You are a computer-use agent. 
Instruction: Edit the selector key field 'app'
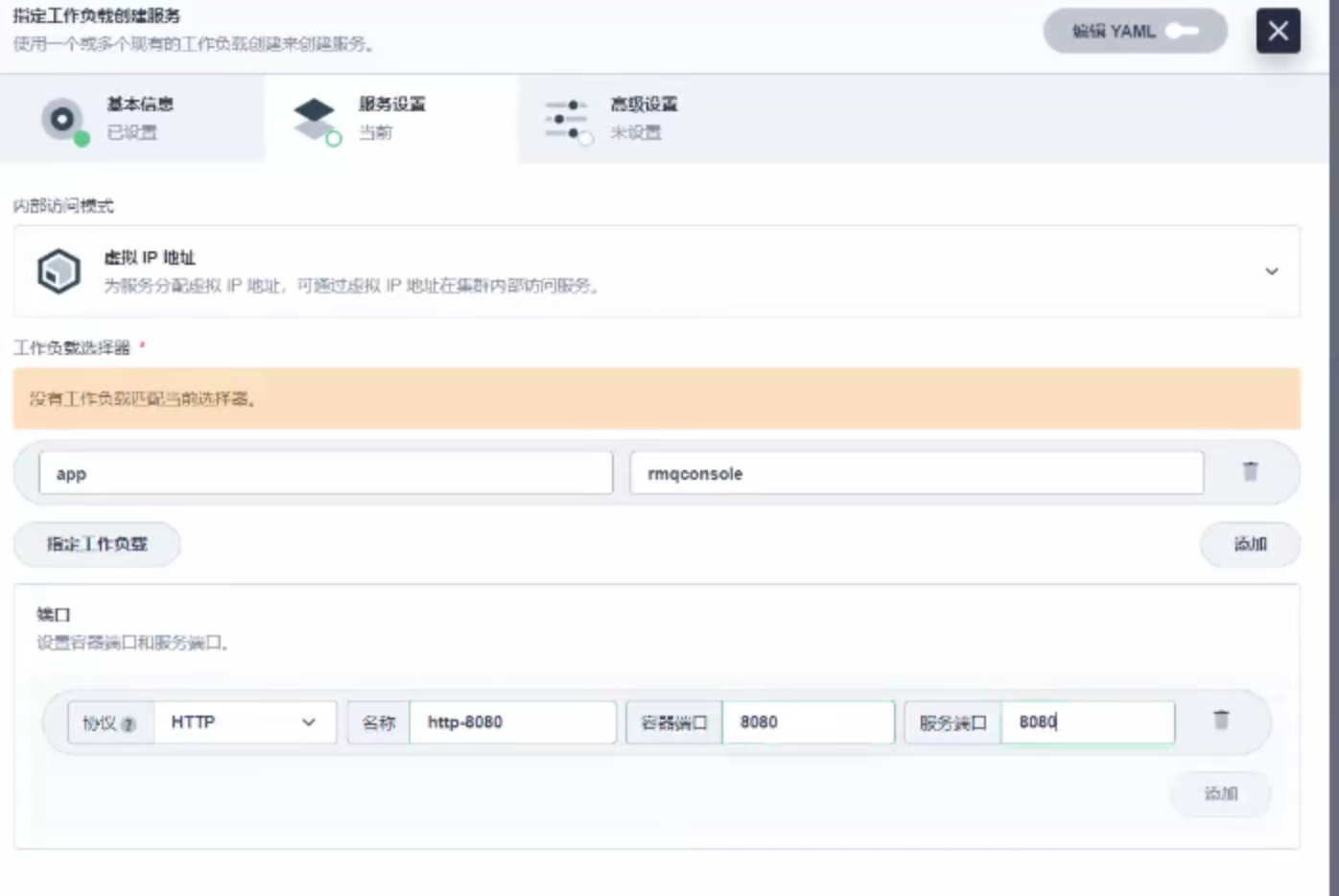click(325, 473)
